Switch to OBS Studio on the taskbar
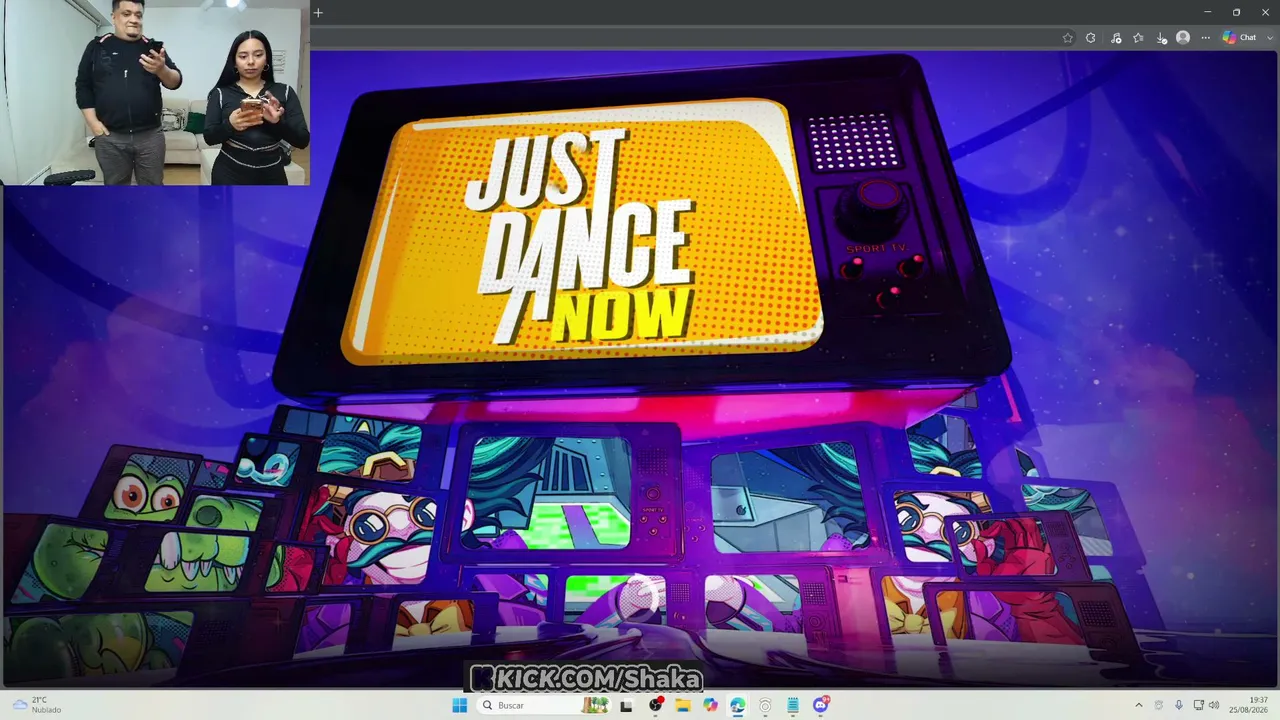Viewport: 1280px width, 720px height. (655, 705)
